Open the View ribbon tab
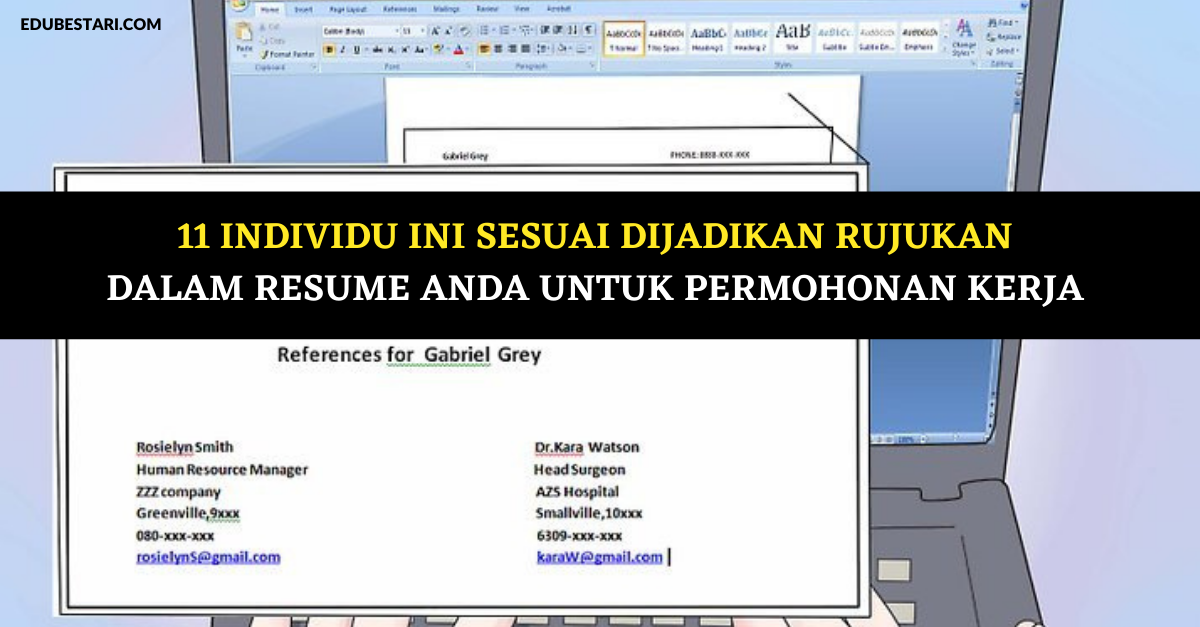The image size is (1200, 627). 522,9
